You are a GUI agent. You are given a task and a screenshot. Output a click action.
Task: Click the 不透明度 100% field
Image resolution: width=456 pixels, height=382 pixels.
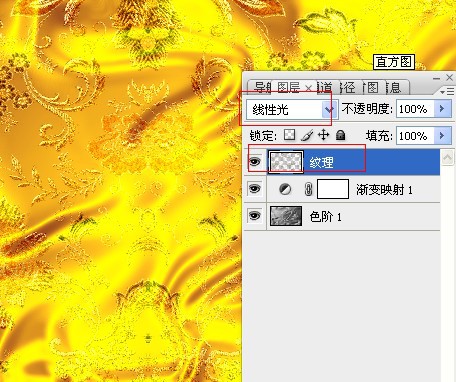[x=415, y=109]
